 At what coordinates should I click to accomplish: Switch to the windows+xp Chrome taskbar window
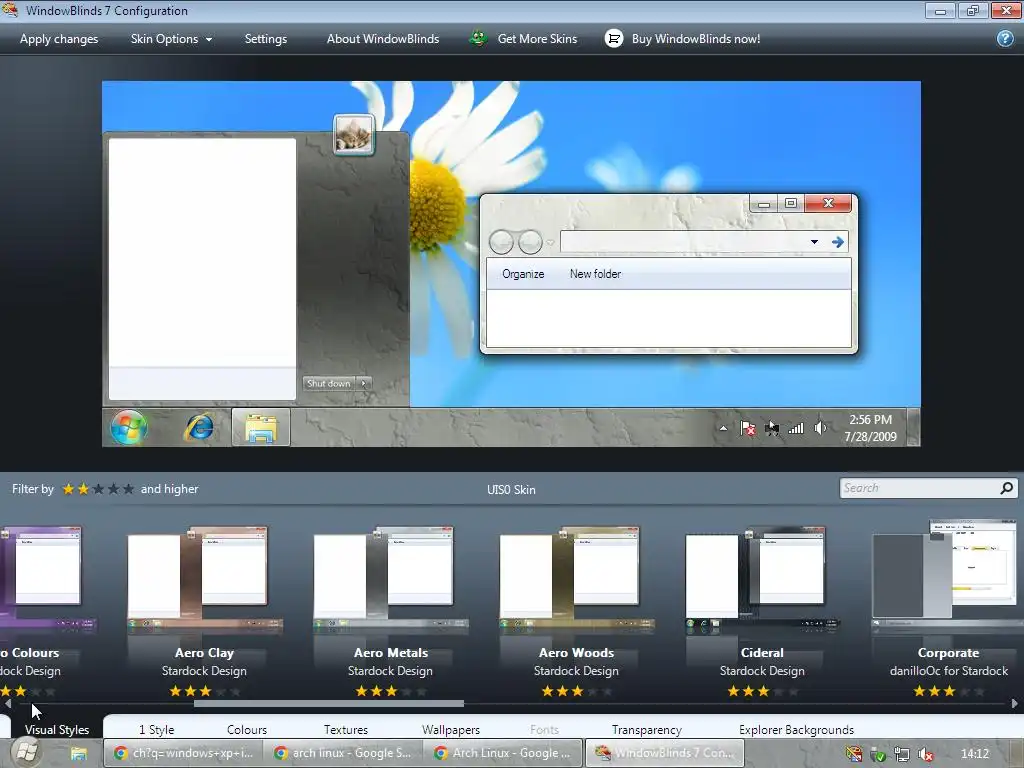click(184, 753)
